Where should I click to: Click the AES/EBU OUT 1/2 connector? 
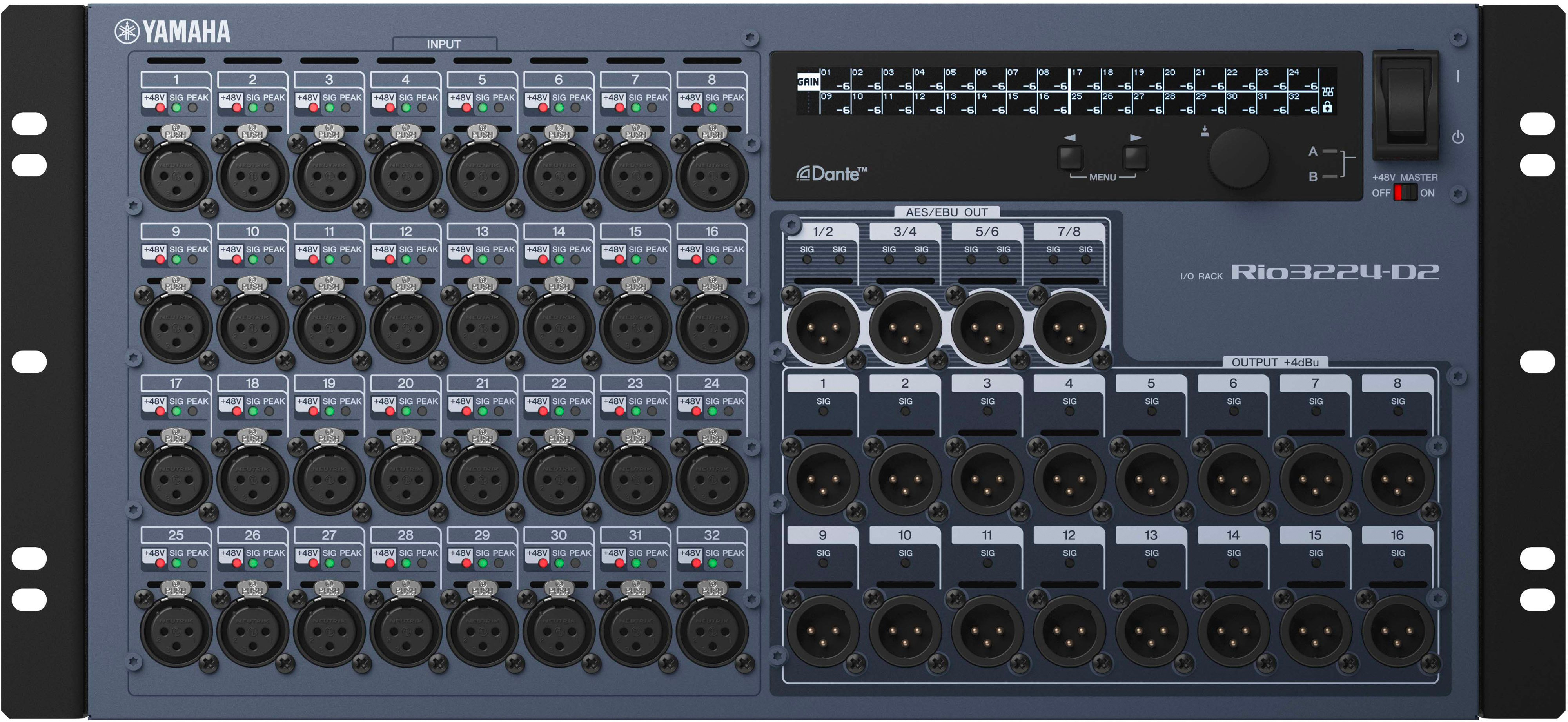822,328
